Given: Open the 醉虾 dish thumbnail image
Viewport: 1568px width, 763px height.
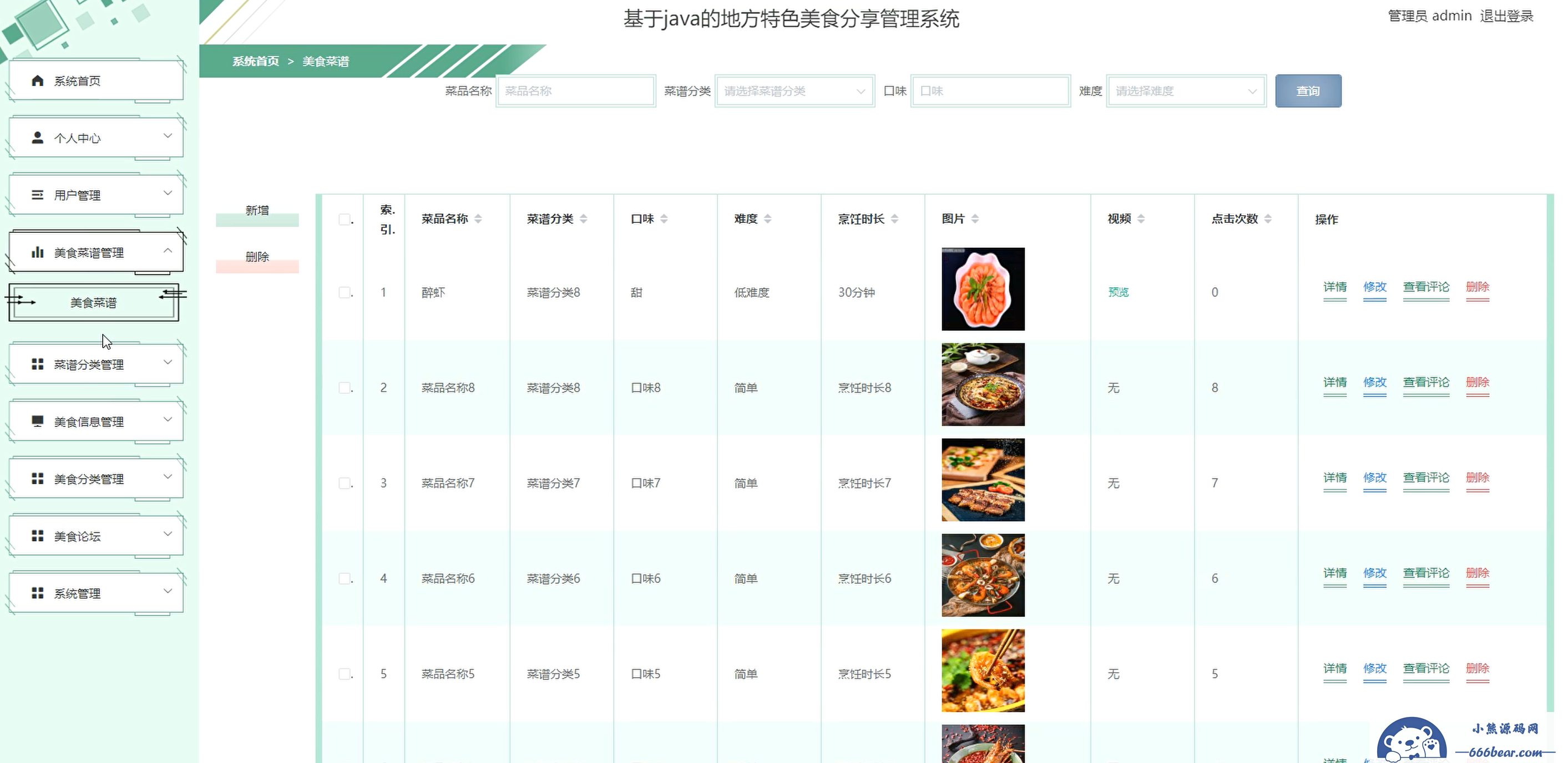Looking at the screenshot, I should coord(983,289).
